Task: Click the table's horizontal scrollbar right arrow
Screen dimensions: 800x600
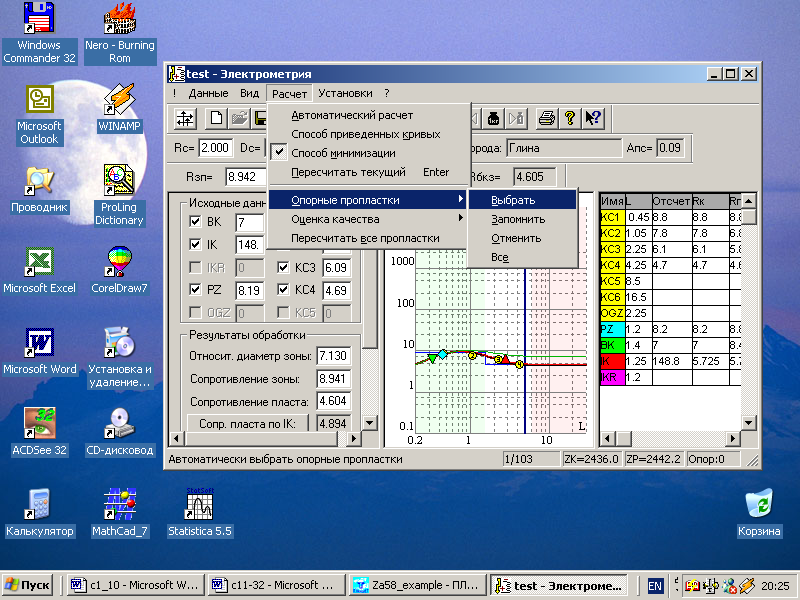Action: [733, 438]
